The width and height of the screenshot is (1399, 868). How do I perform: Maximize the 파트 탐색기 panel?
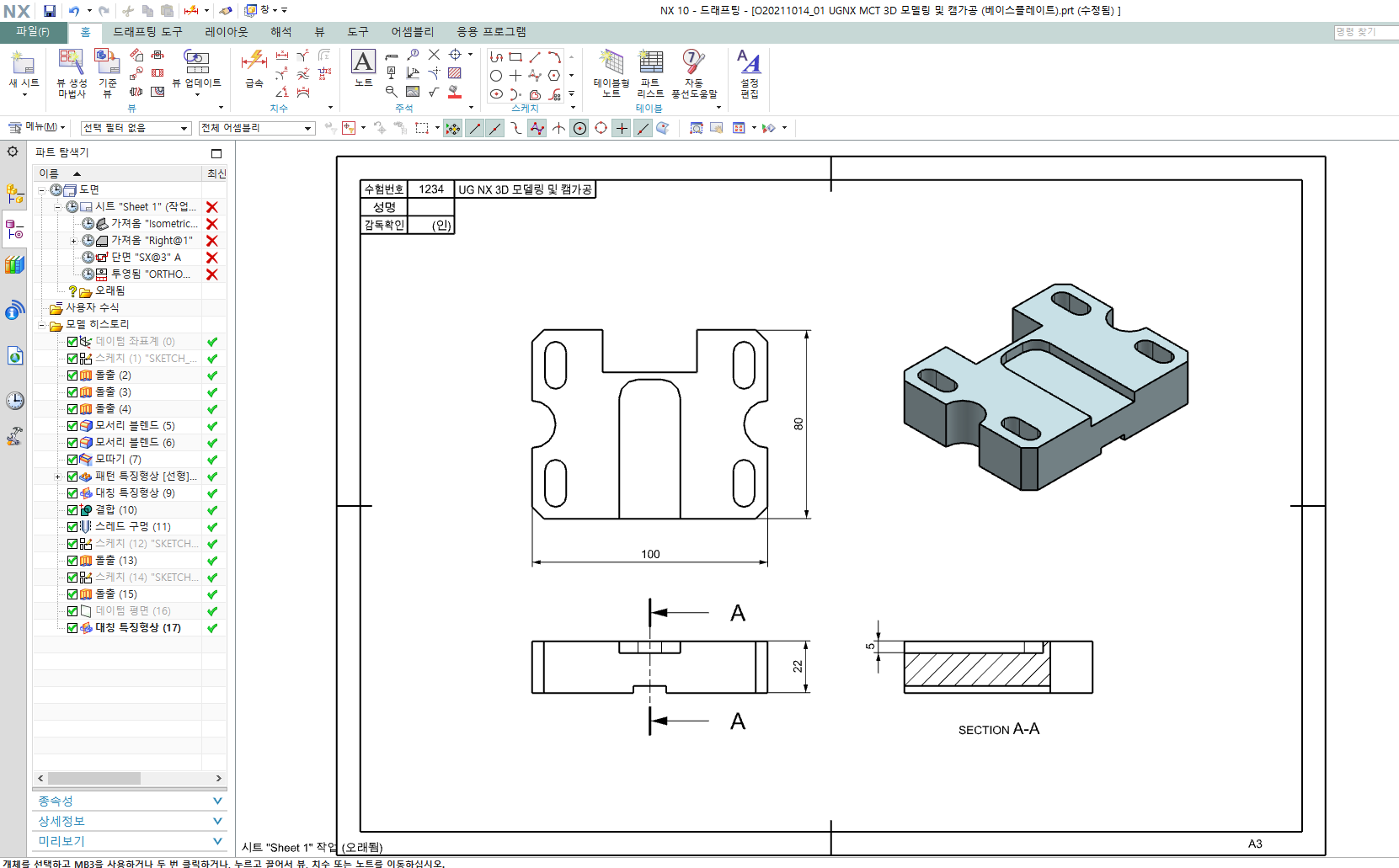[x=216, y=153]
